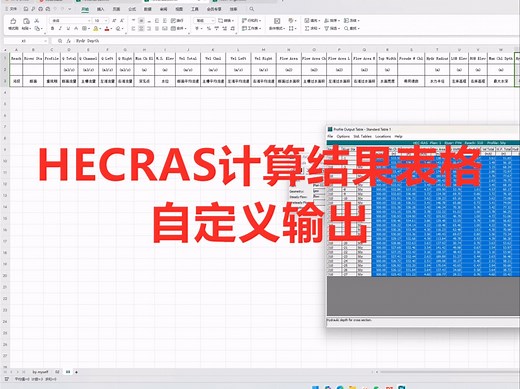
Task: Open the number format combo box
Action: pos(204,21)
